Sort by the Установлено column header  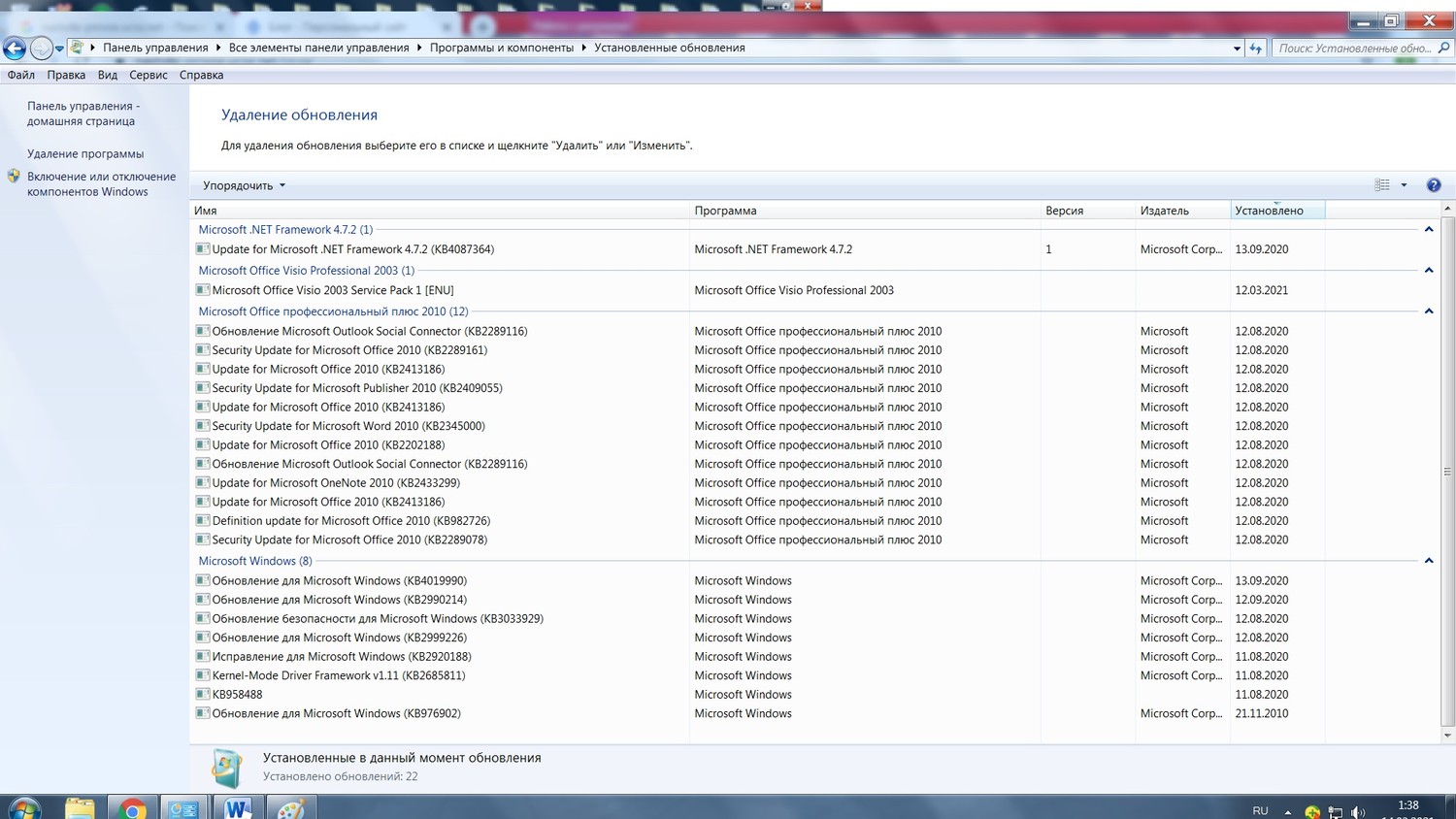(x=1277, y=211)
